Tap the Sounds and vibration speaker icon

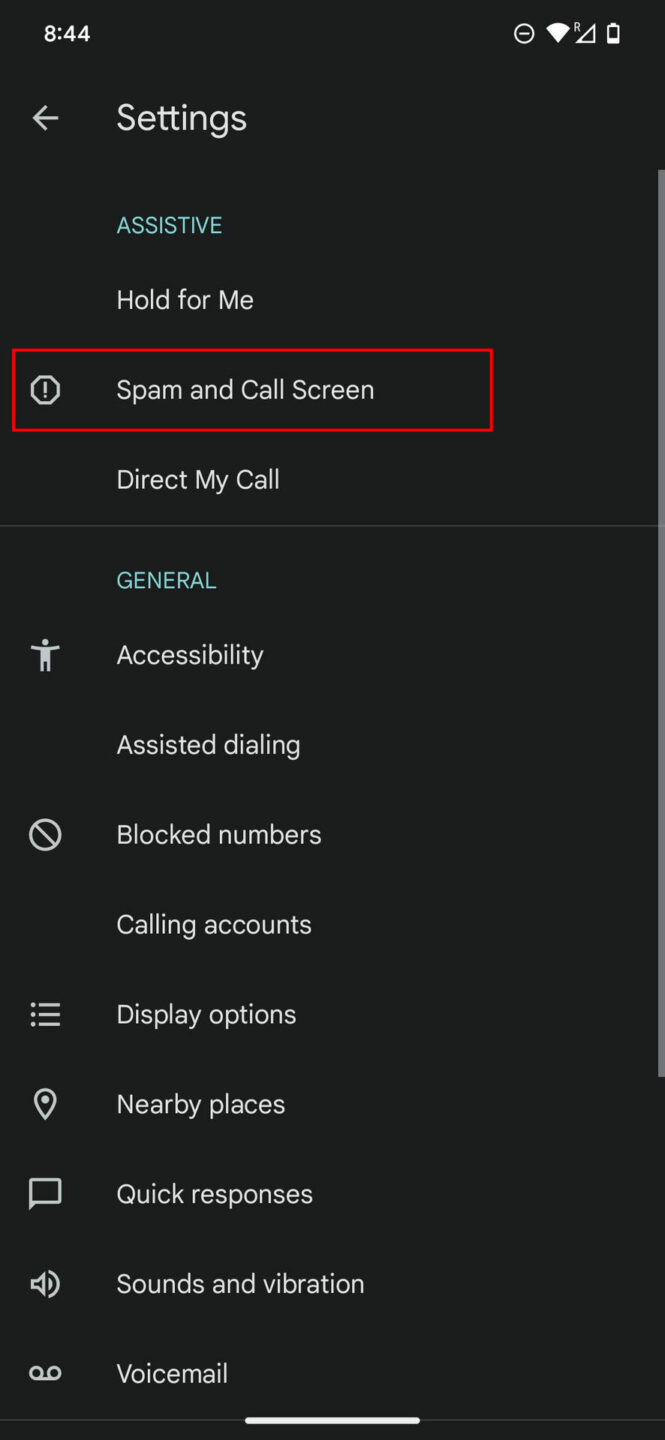pos(45,1283)
